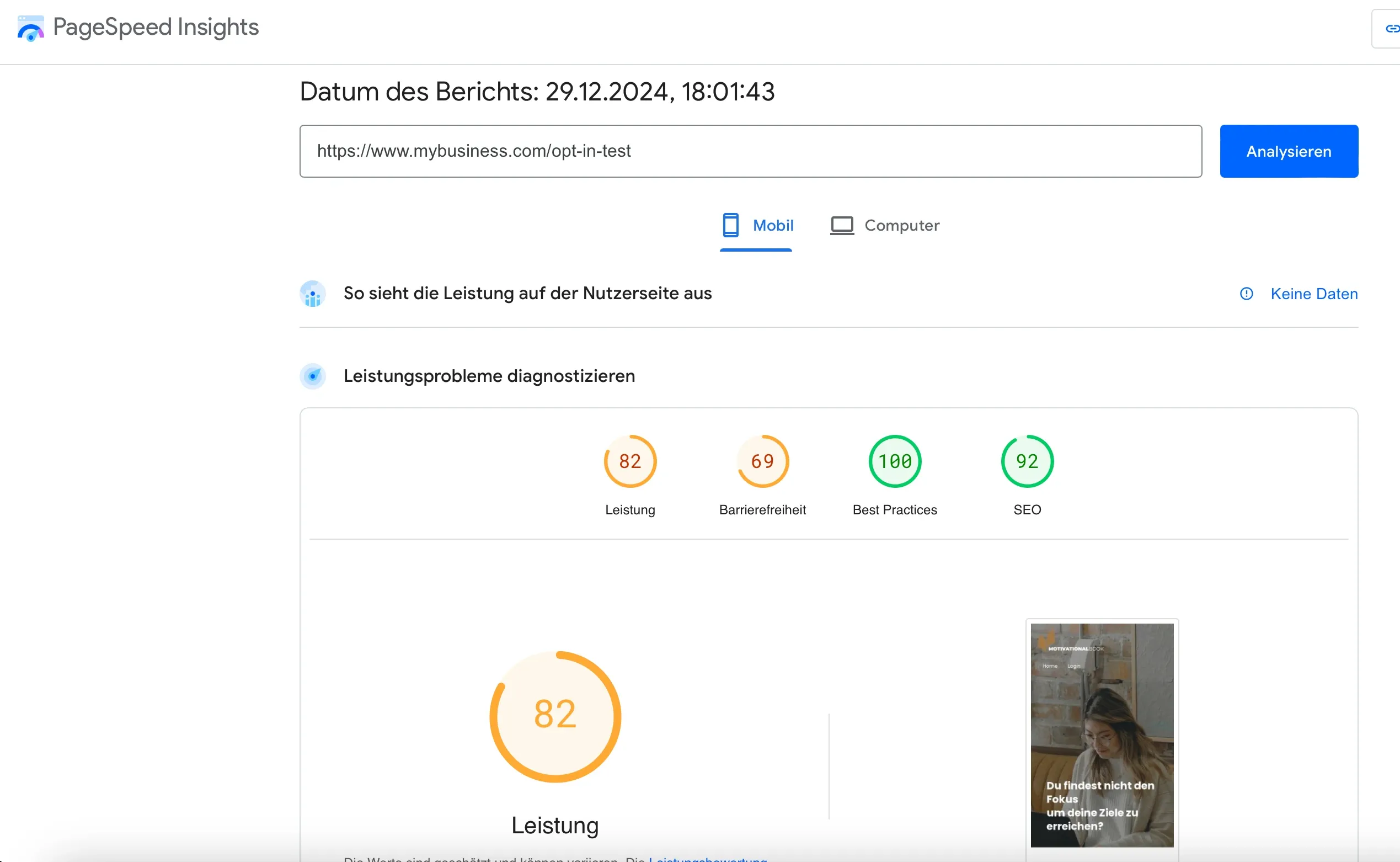Viewport: 1400px width, 862px height.
Task: Click the orange Leistung gauge showing 82
Action: click(x=630, y=461)
